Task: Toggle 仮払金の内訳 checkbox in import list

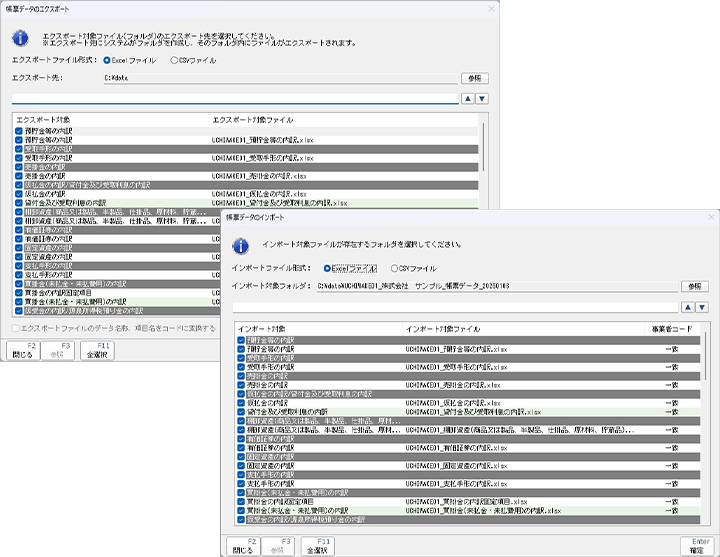Action: click(x=240, y=403)
